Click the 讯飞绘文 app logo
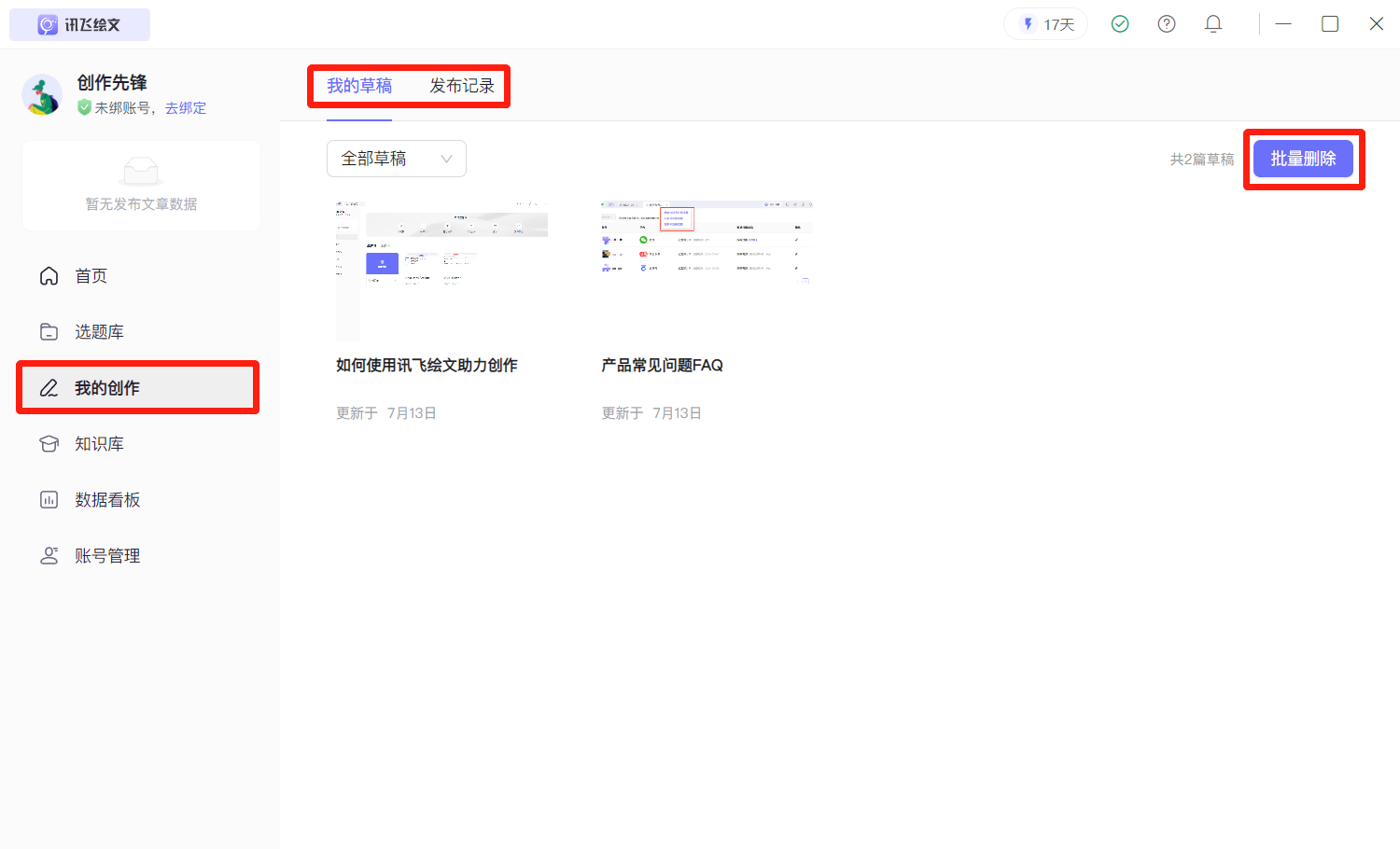This screenshot has width=1400, height=849. 79,25
